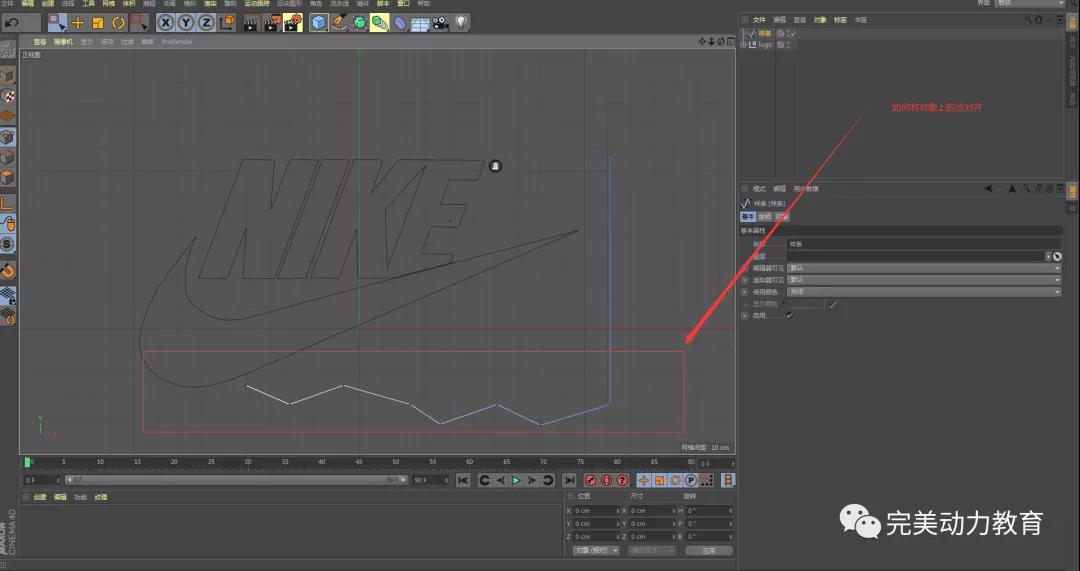Expand the logo object tree node
Viewport: 1080px width, 571px height.
pyautogui.click(x=743, y=45)
